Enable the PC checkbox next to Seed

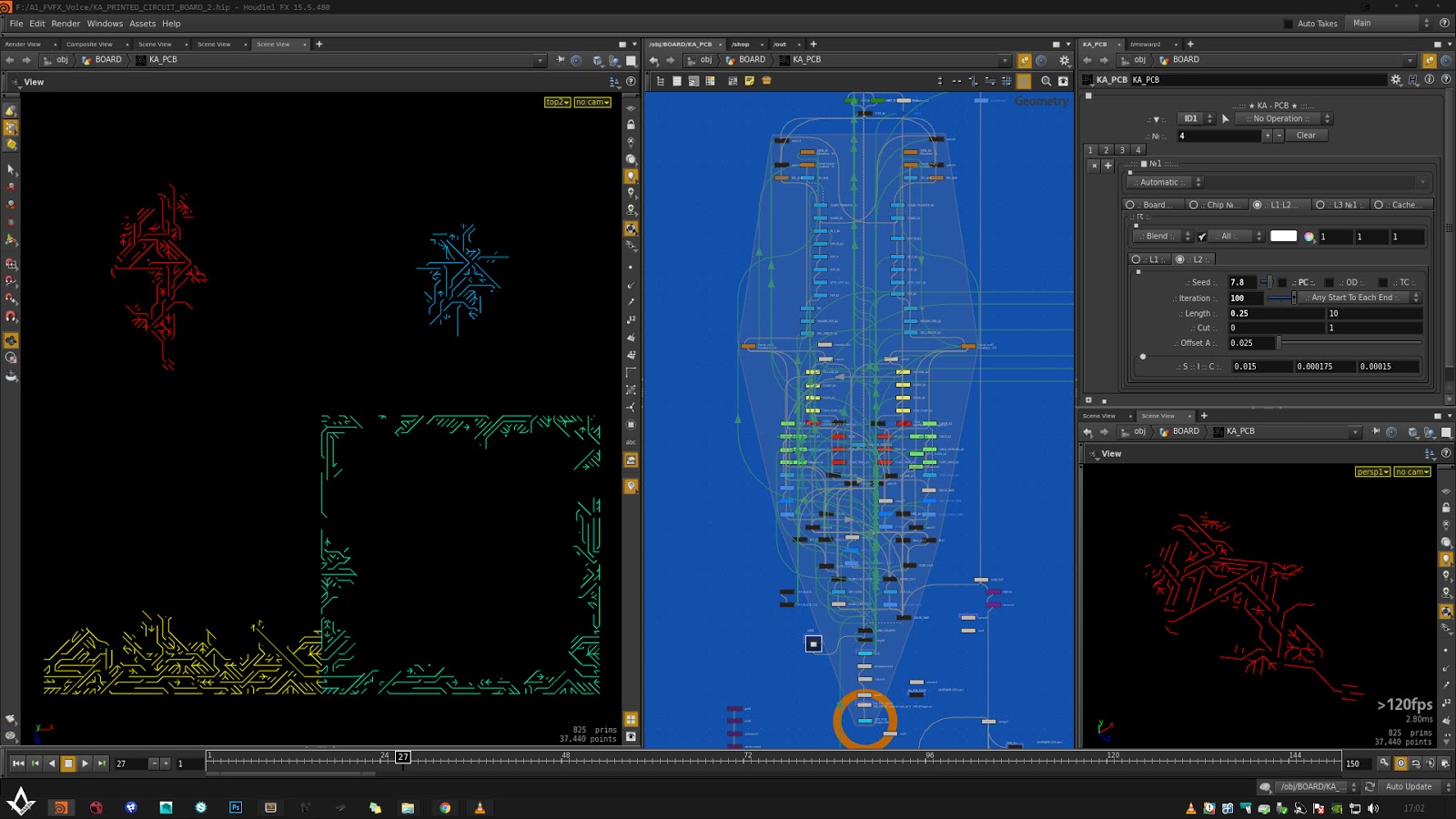1283,283
